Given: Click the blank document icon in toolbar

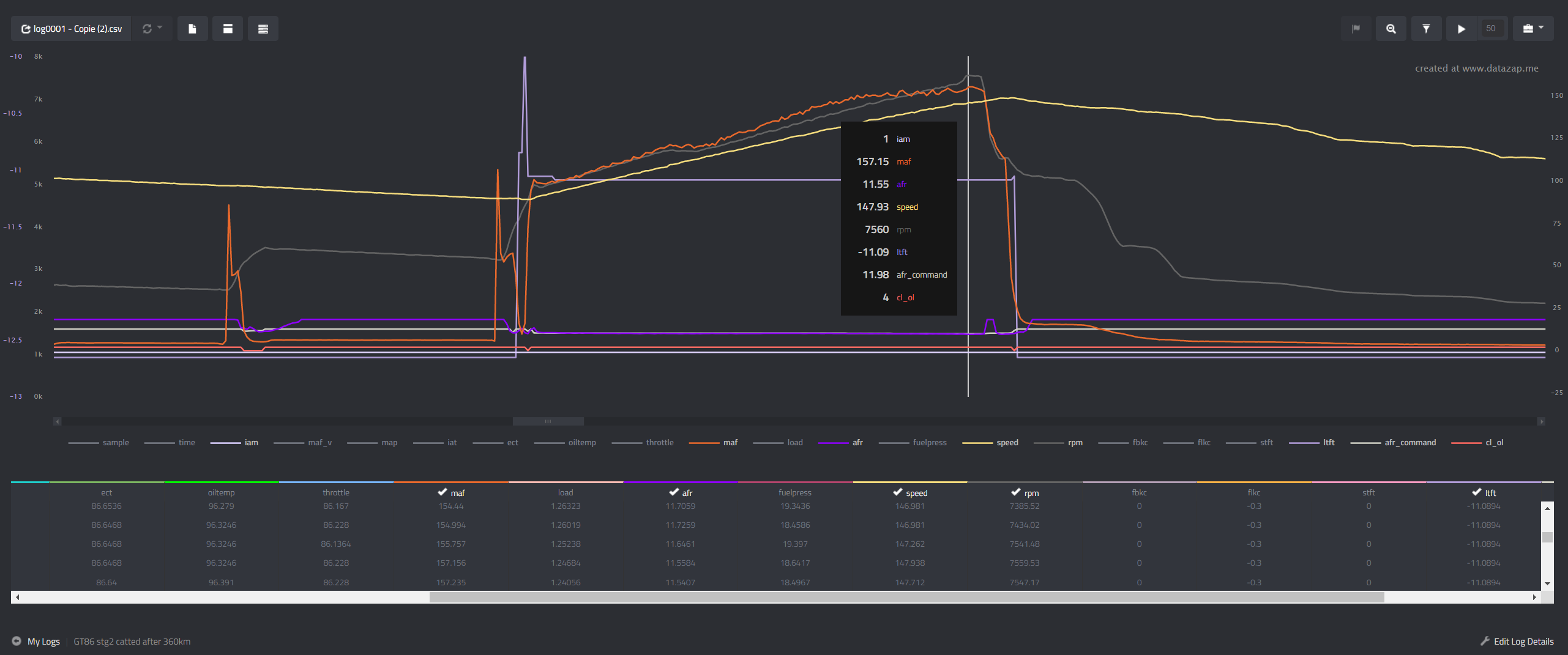Looking at the screenshot, I should coord(192,29).
